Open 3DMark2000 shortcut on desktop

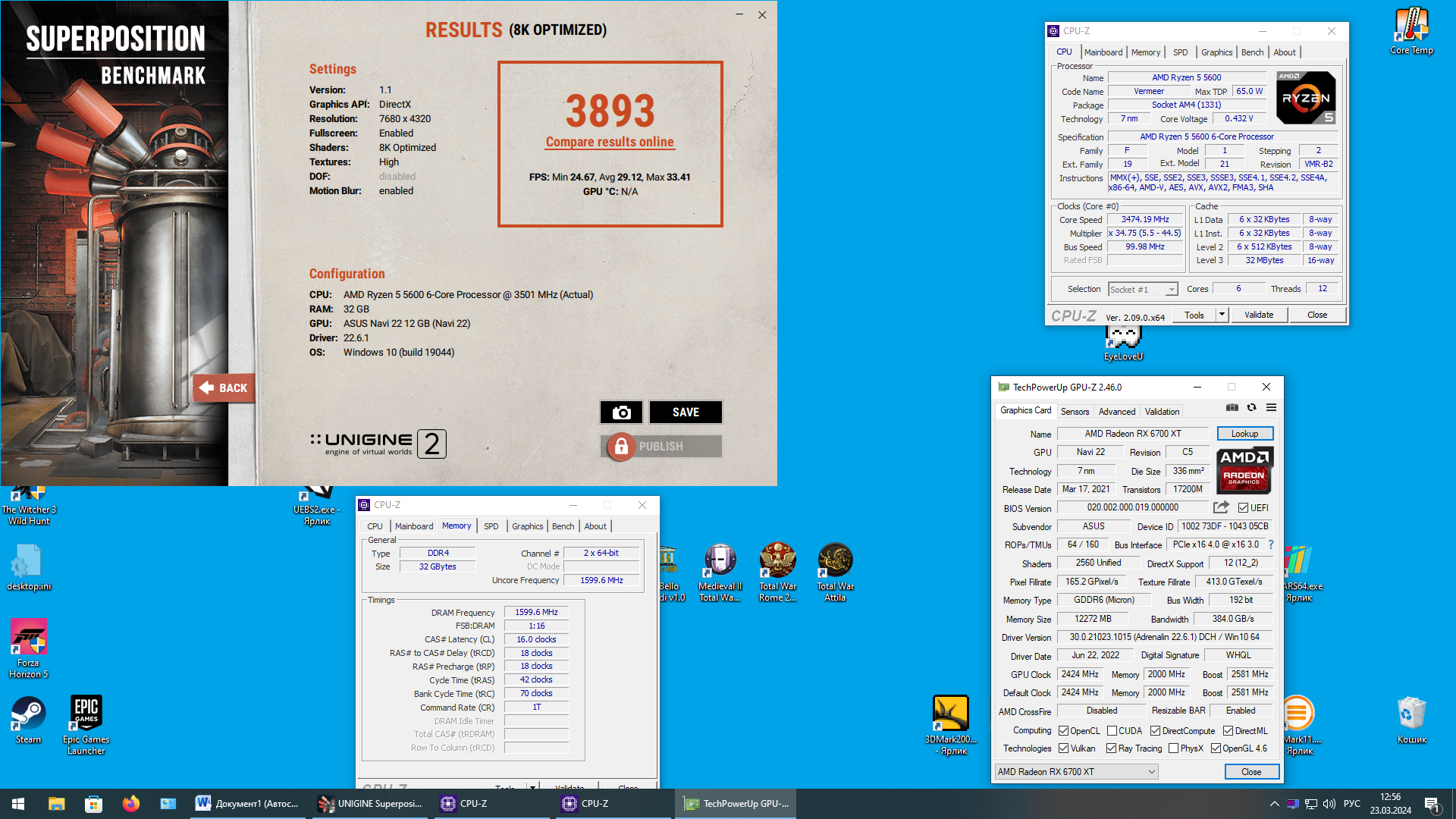click(x=950, y=726)
